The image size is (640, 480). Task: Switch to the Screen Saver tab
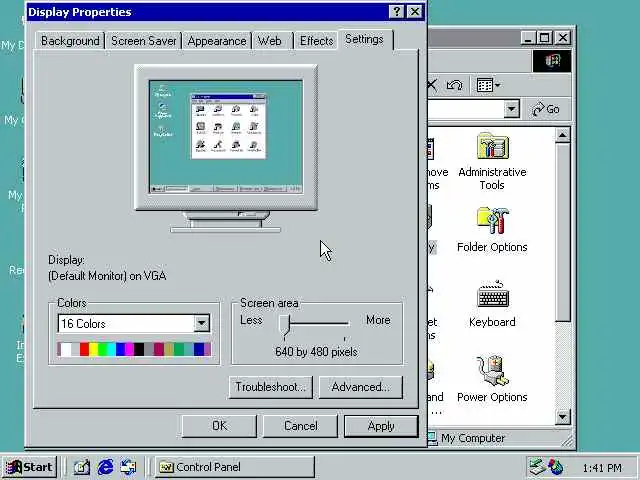click(x=144, y=41)
